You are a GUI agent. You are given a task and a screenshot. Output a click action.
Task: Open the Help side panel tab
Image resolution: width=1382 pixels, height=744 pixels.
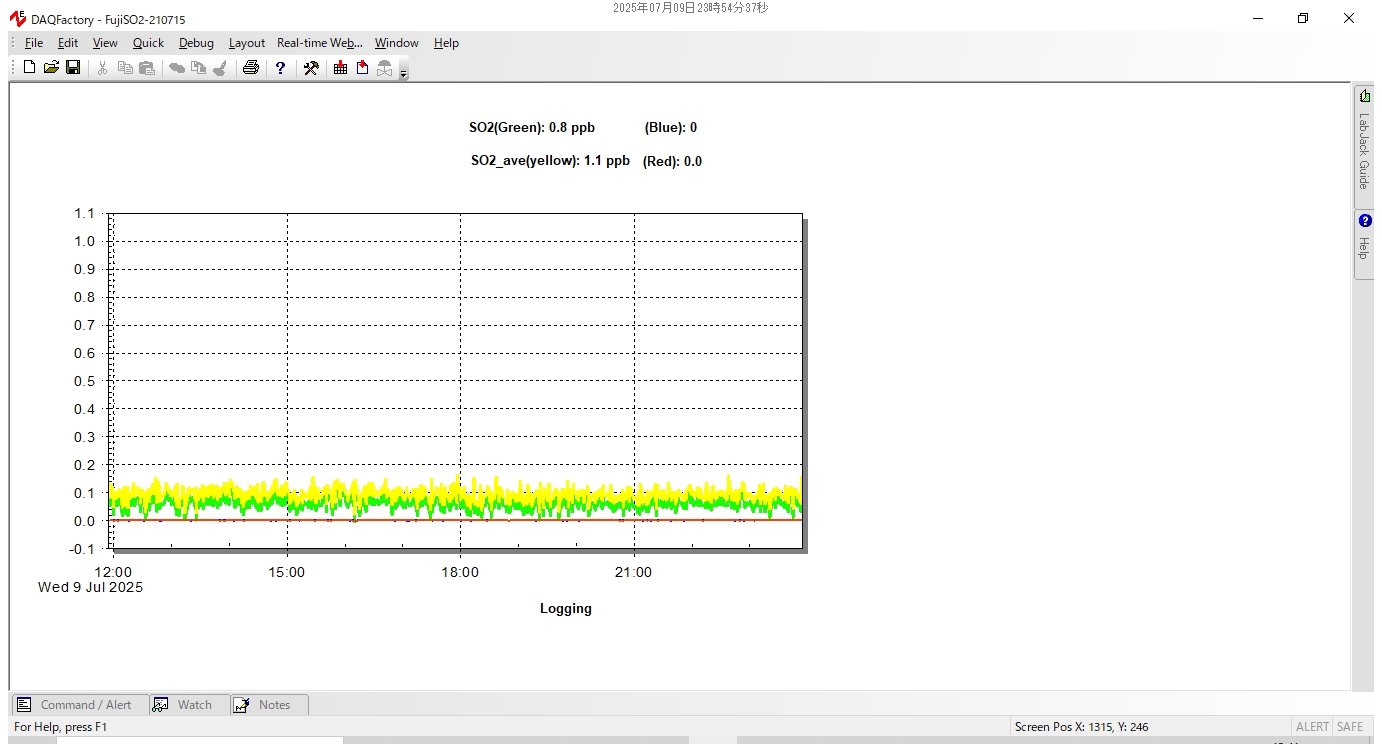coord(1364,244)
